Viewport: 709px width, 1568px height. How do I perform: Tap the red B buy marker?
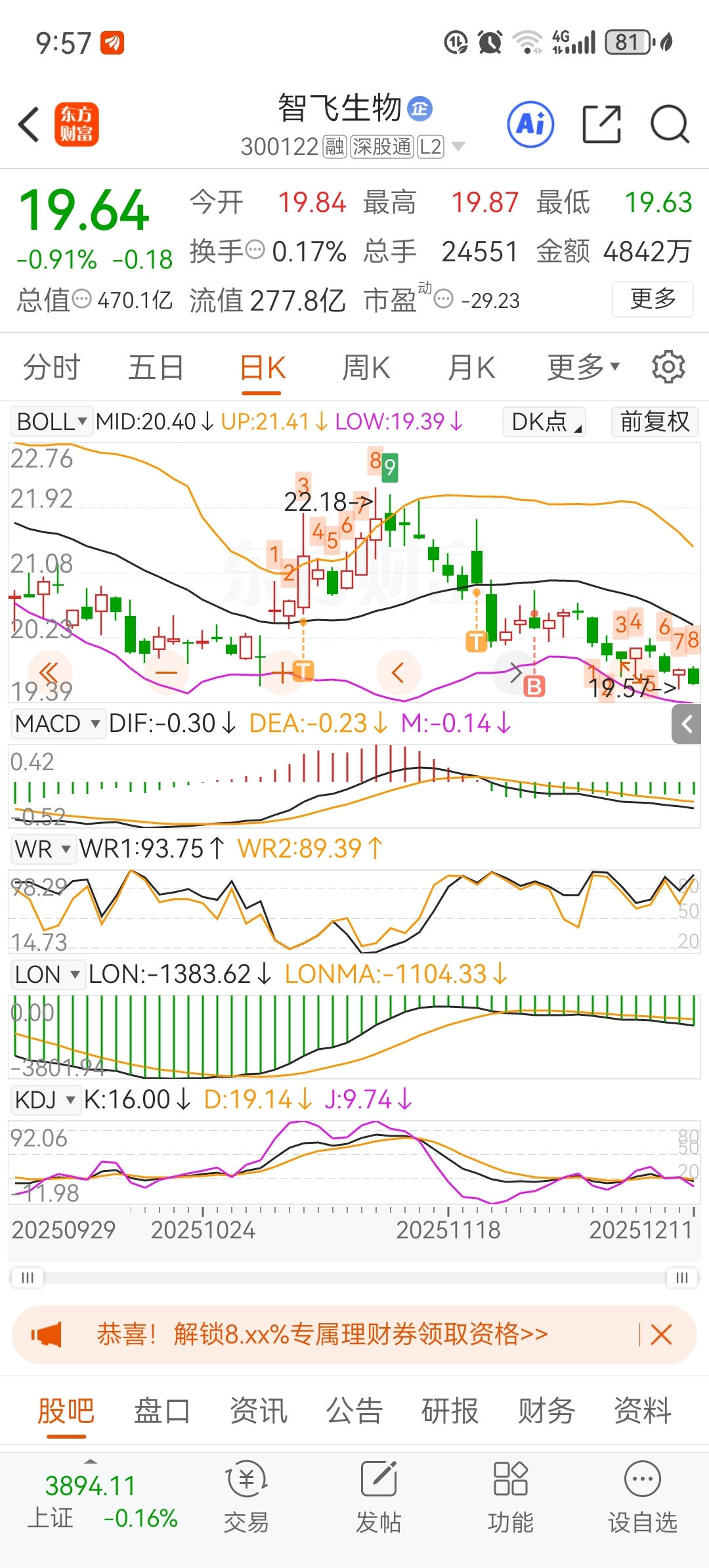click(534, 687)
